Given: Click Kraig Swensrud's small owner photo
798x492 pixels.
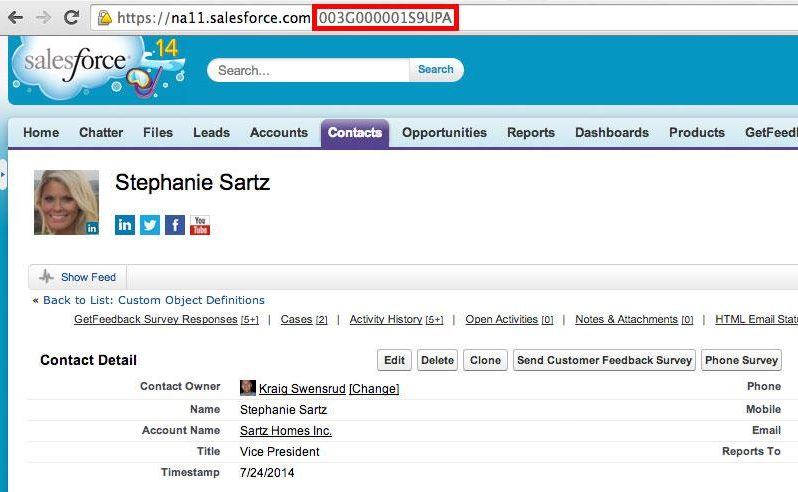Looking at the screenshot, I should point(248,388).
